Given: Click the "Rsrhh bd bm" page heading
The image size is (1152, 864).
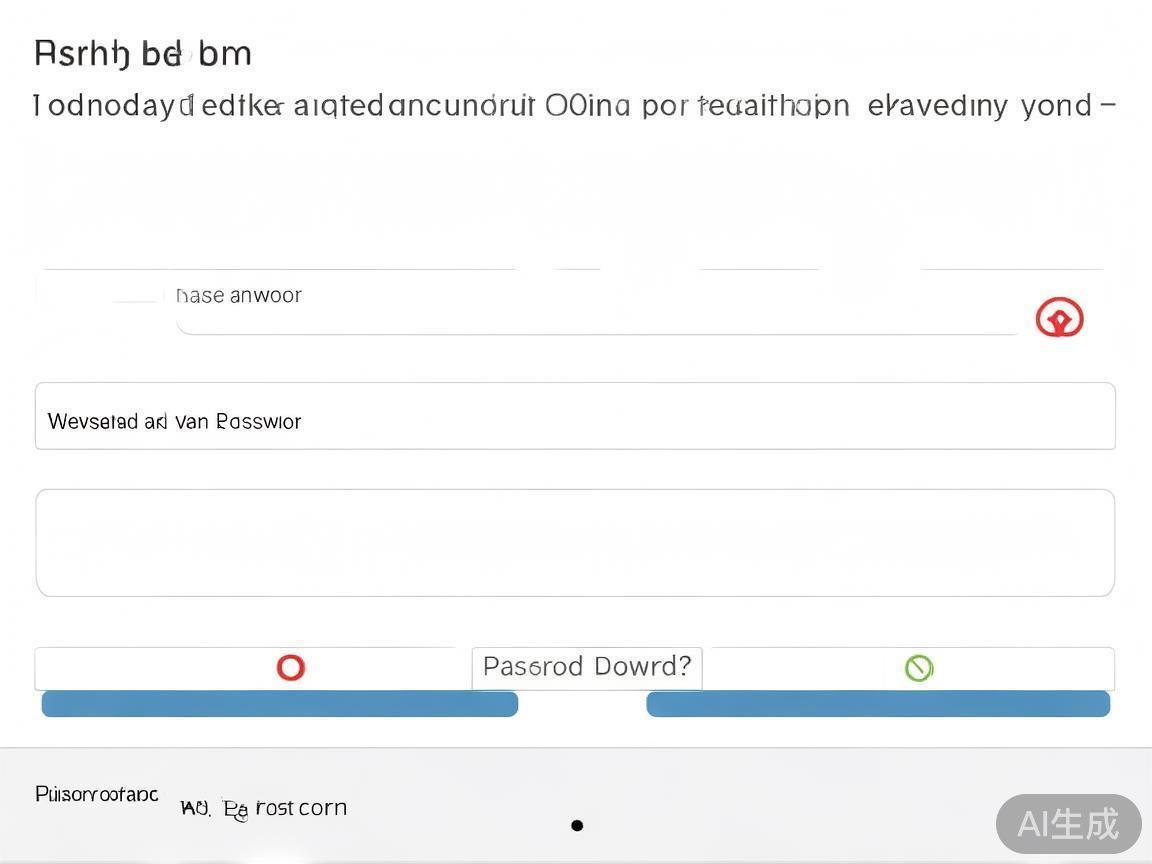Looking at the screenshot, I should (142, 53).
